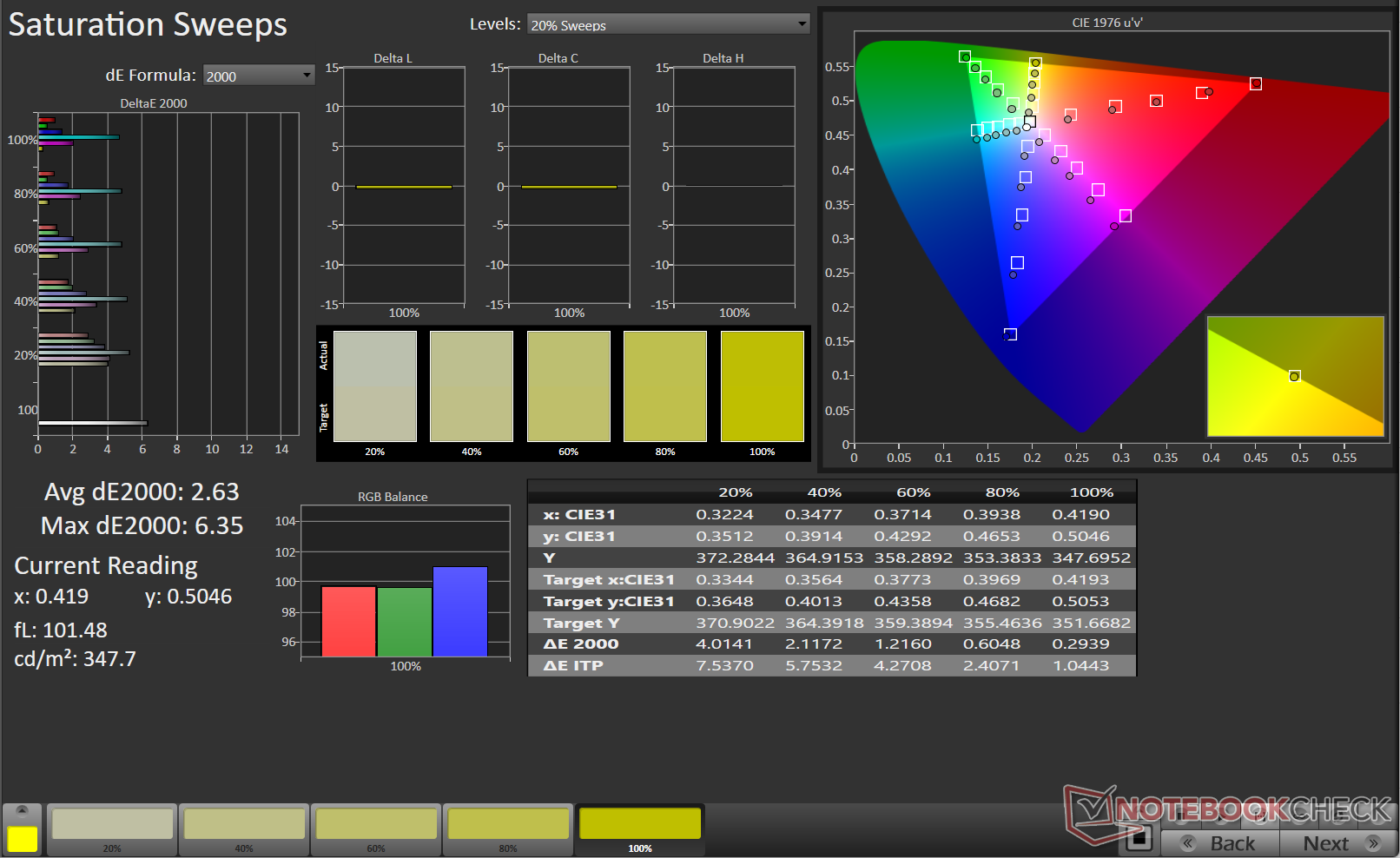Click the Back button

click(1220, 843)
